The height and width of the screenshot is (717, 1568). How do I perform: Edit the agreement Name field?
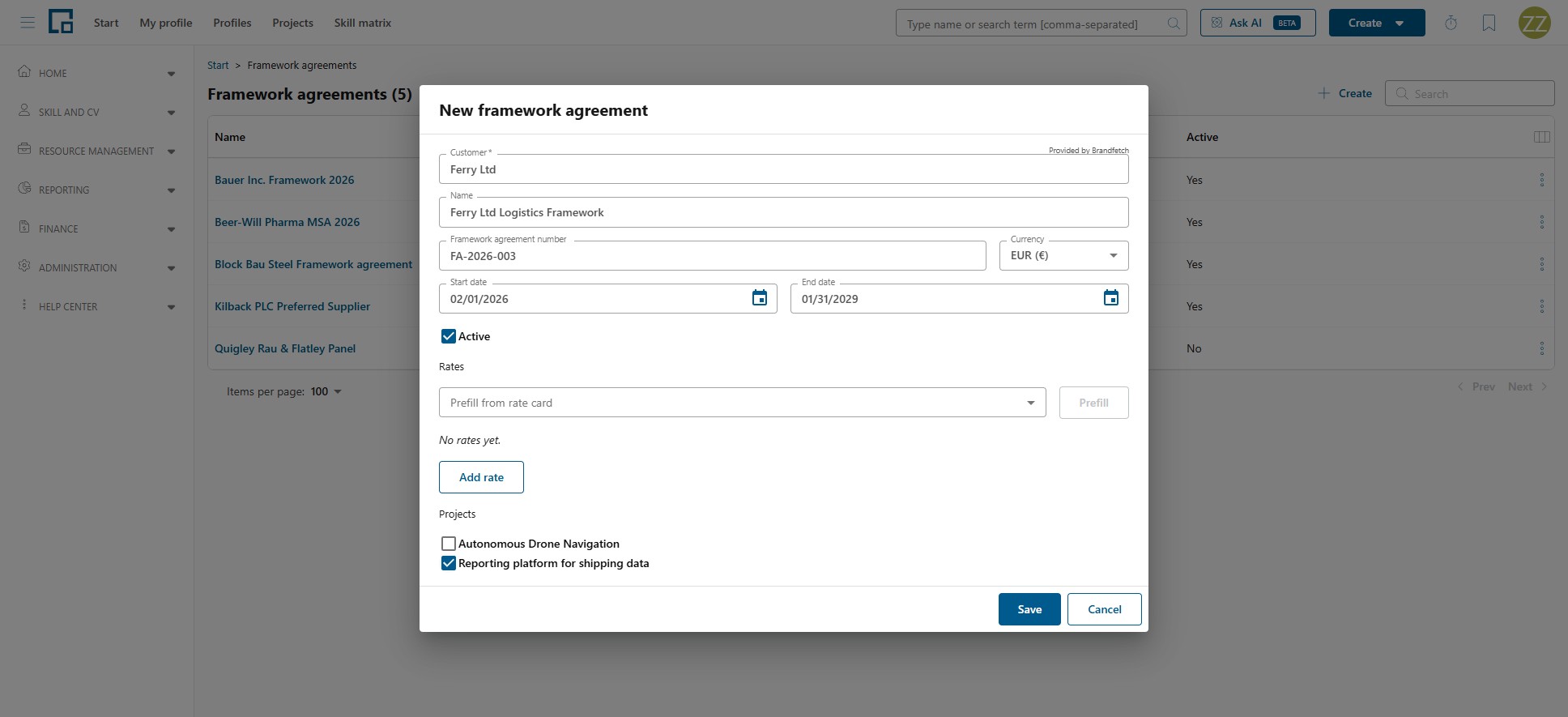(x=783, y=212)
